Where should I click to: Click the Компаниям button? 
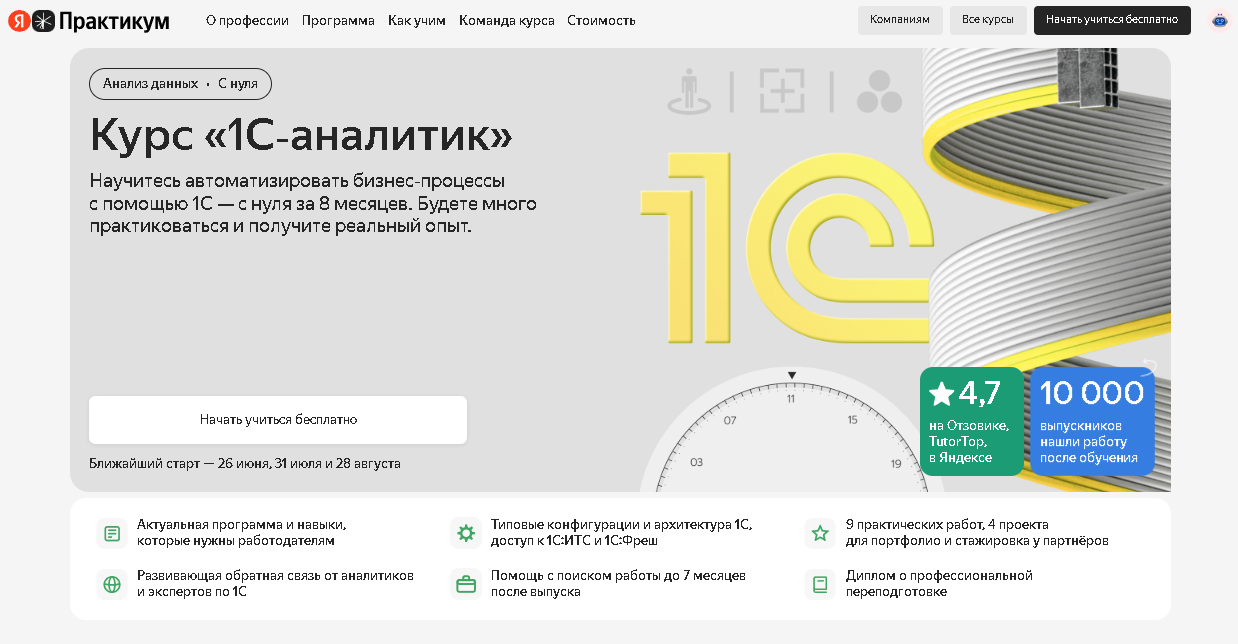pos(900,20)
